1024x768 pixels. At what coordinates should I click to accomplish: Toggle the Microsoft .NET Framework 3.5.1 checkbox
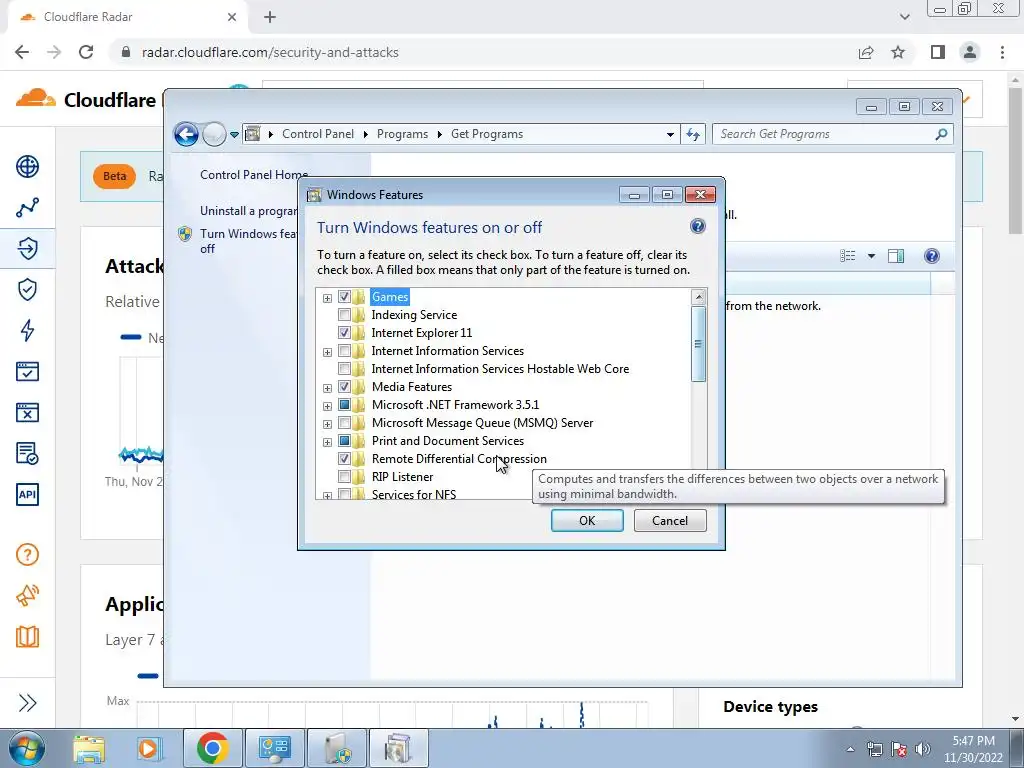(344, 405)
